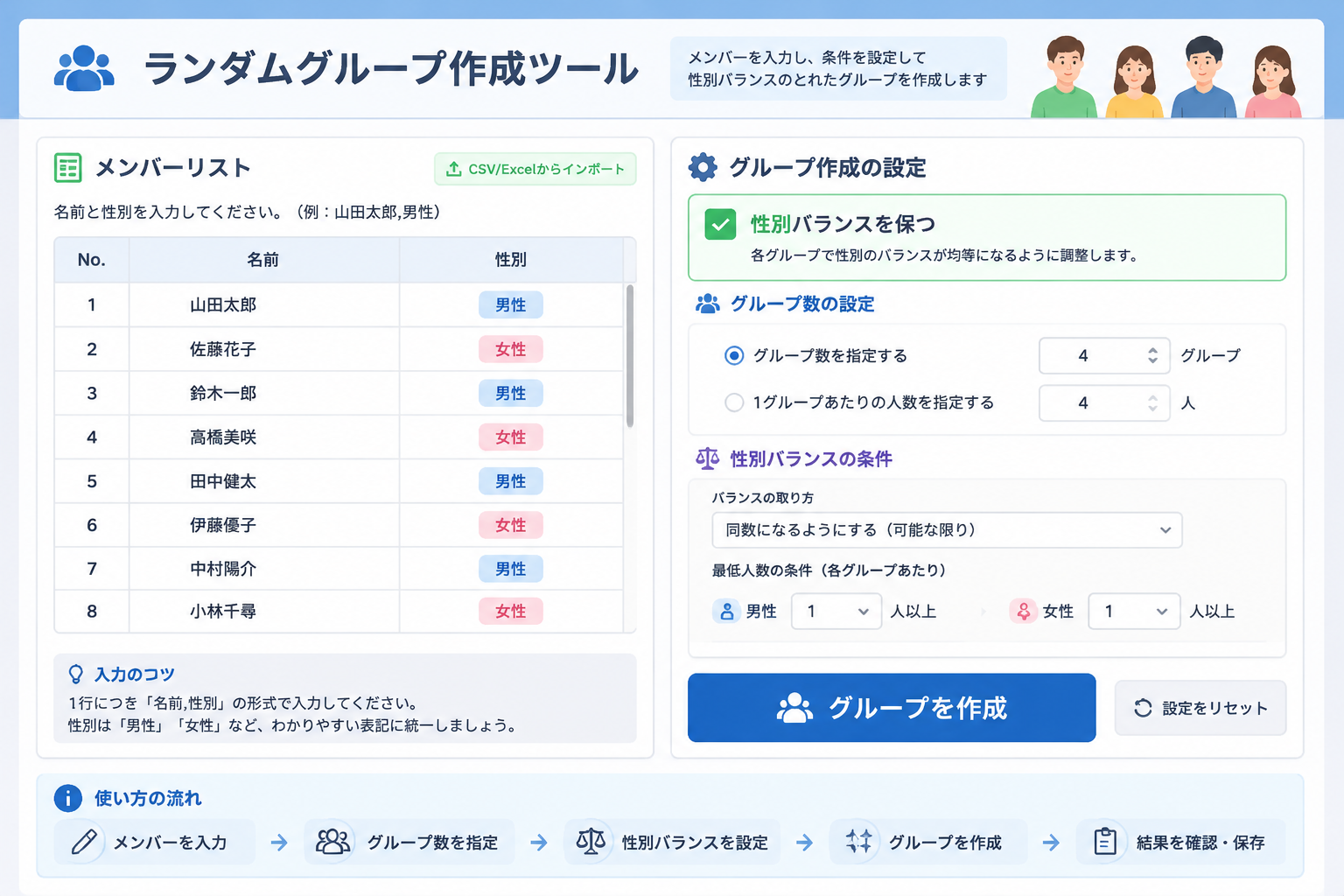Click the green member list table icon
This screenshot has height=896, width=1344.
click(67, 167)
